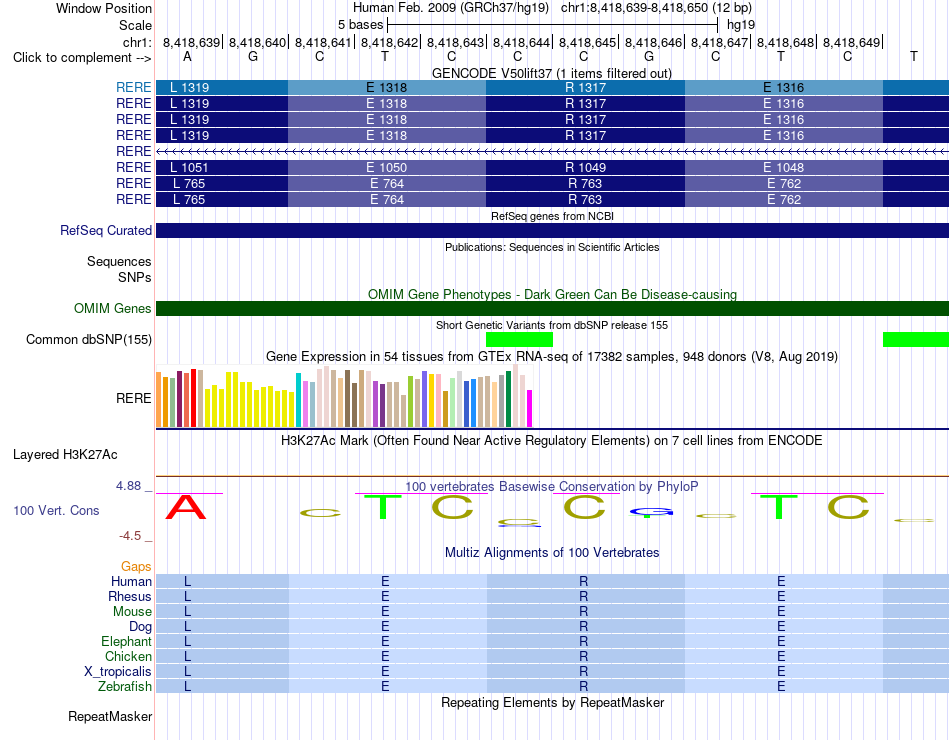
Task: Click 'L 1319' in the light-blue RERE transcript
Action: tap(189, 87)
